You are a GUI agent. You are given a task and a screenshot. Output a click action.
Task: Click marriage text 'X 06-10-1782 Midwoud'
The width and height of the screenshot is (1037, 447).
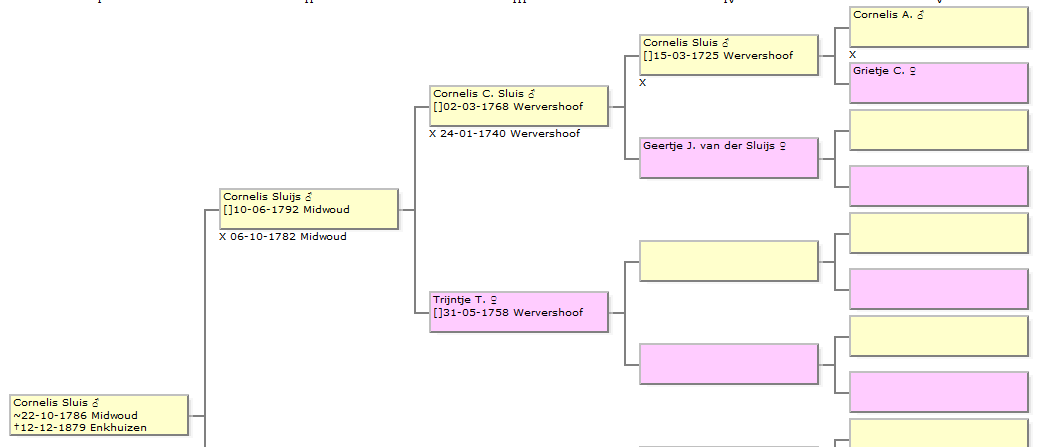point(283,237)
